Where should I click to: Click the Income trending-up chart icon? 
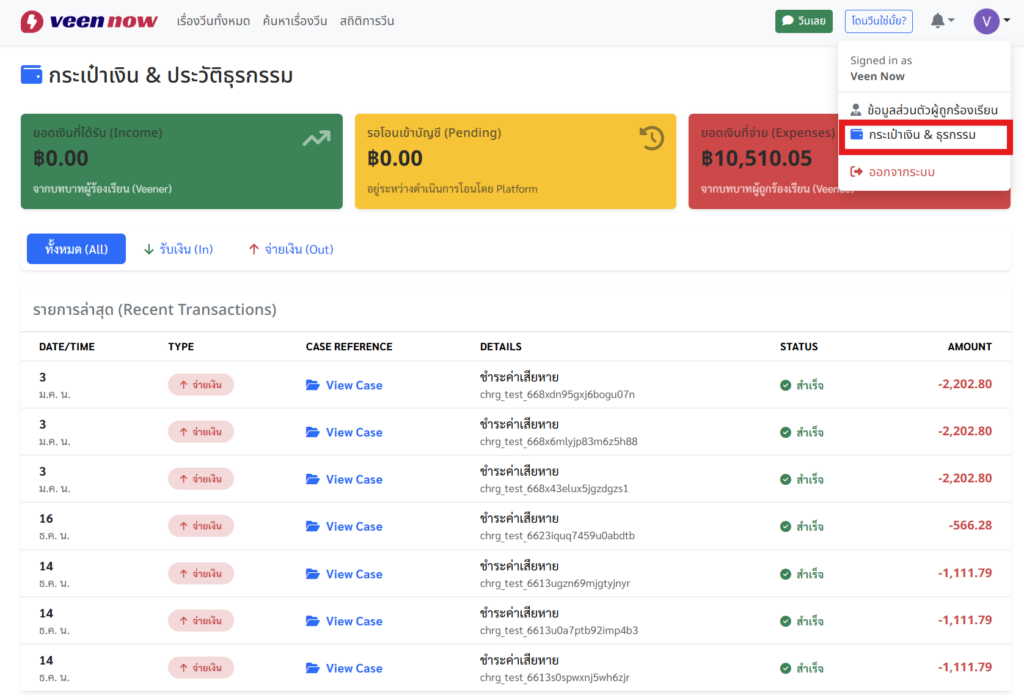316,138
